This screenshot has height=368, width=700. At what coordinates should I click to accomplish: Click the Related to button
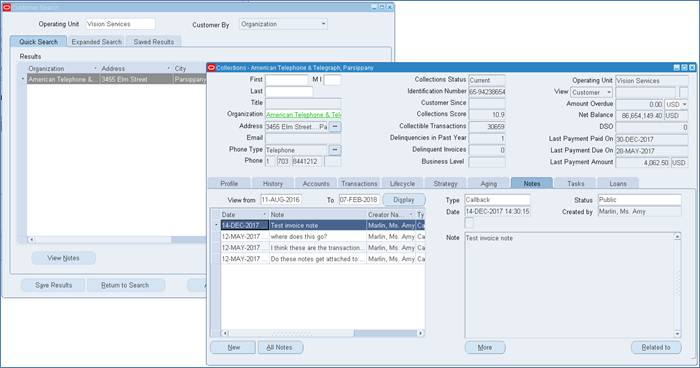656,347
